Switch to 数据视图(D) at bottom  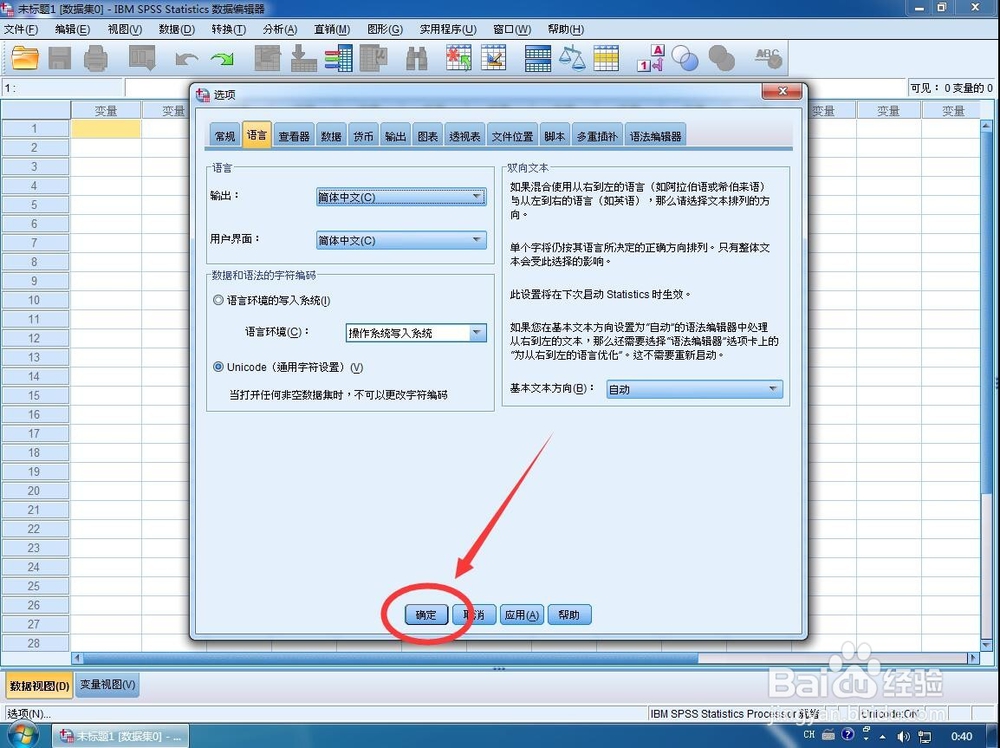(x=39, y=686)
